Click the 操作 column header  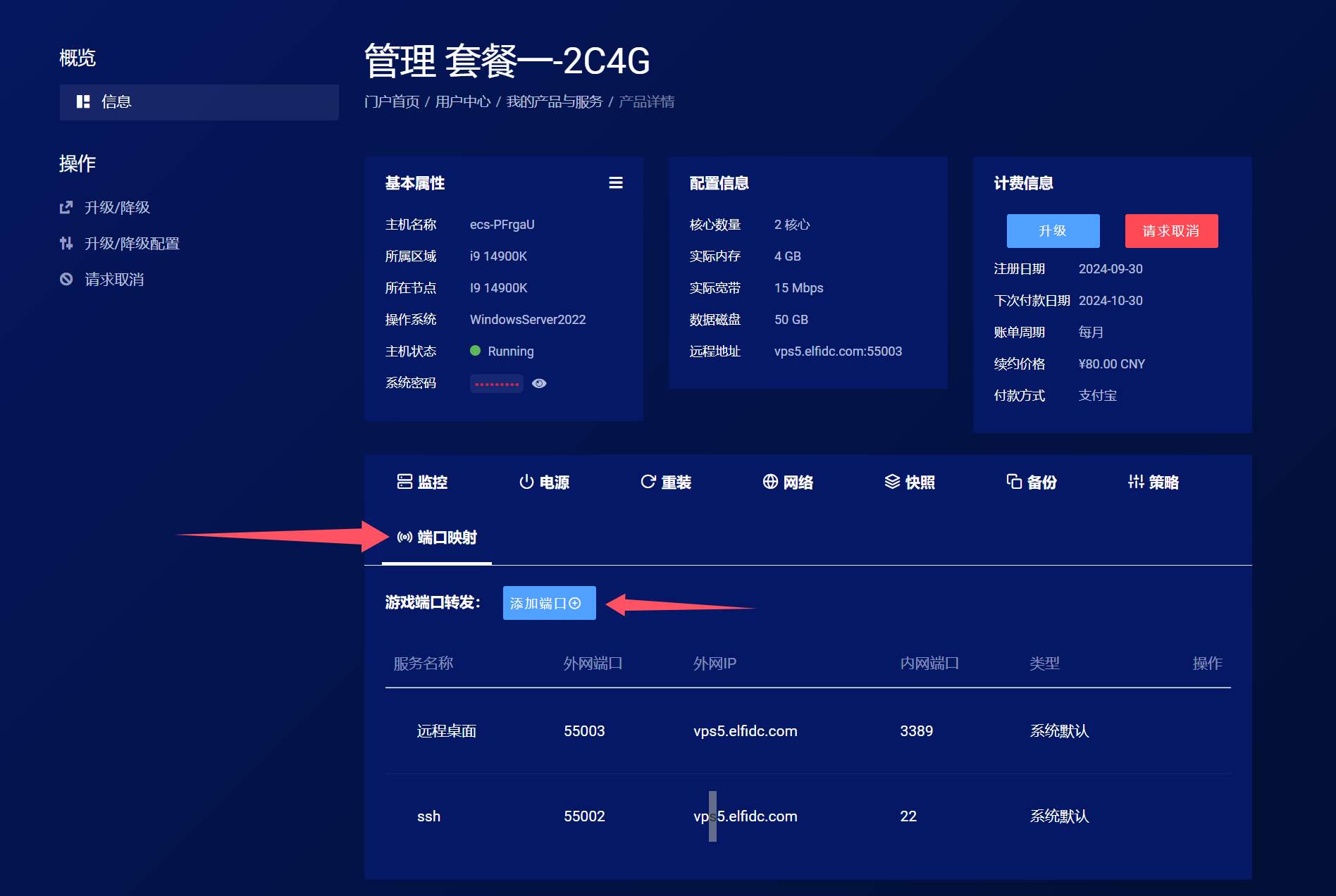coord(1207,664)
